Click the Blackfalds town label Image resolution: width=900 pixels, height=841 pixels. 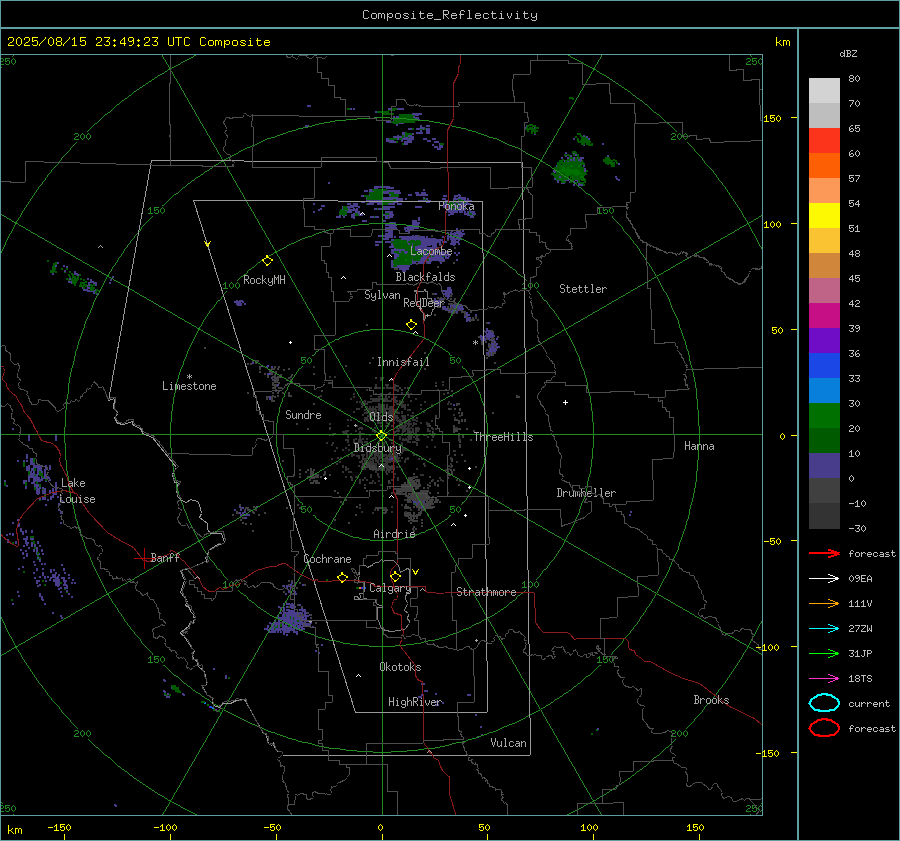tap(425, 277)
